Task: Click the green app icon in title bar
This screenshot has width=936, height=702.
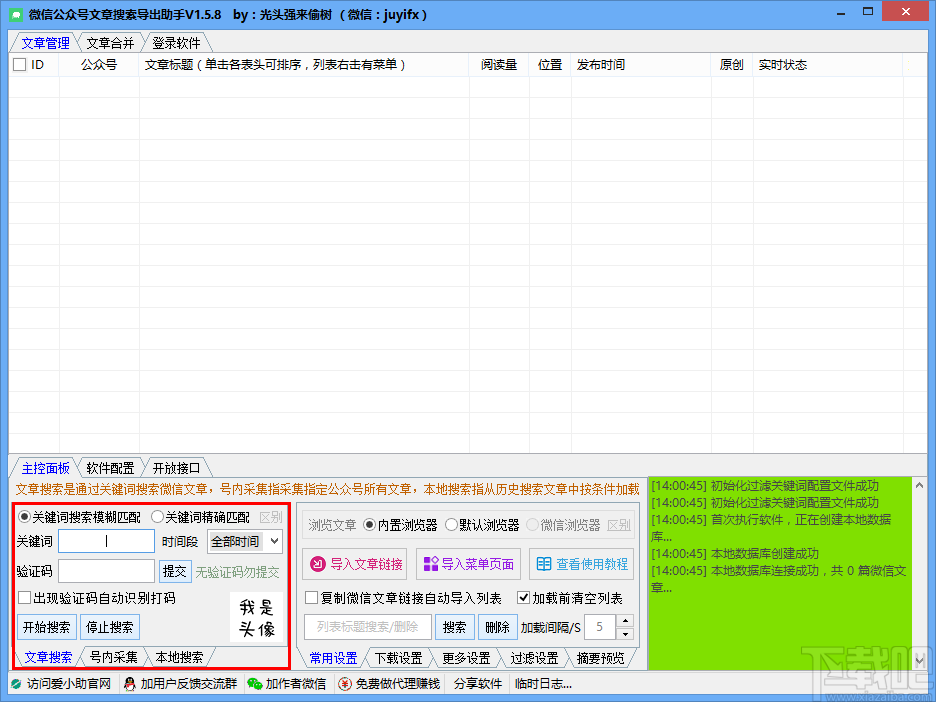Action: (16, 14)
